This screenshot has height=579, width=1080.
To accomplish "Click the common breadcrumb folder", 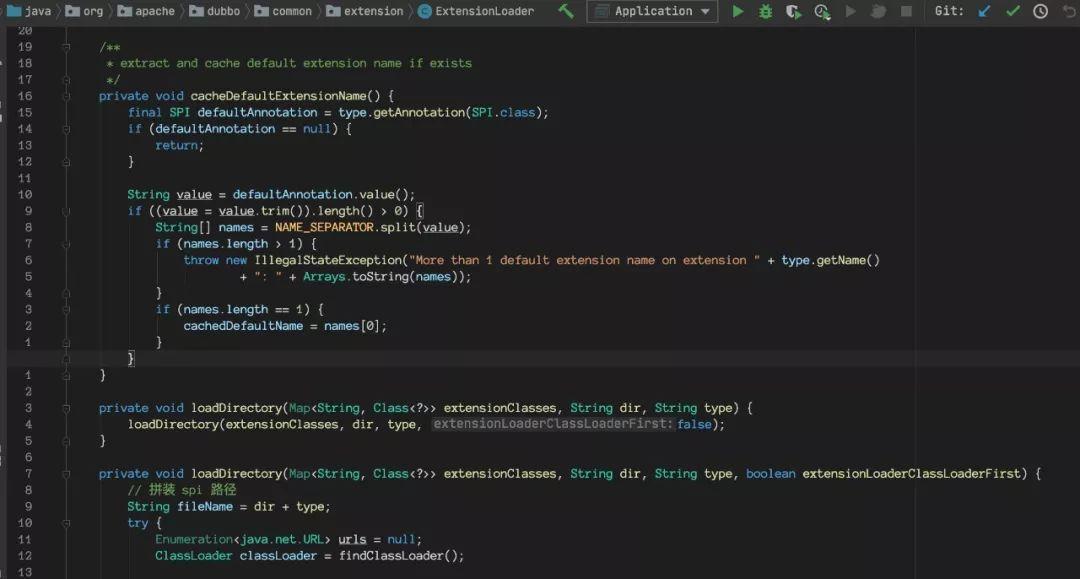I will (x=283, y=11).
